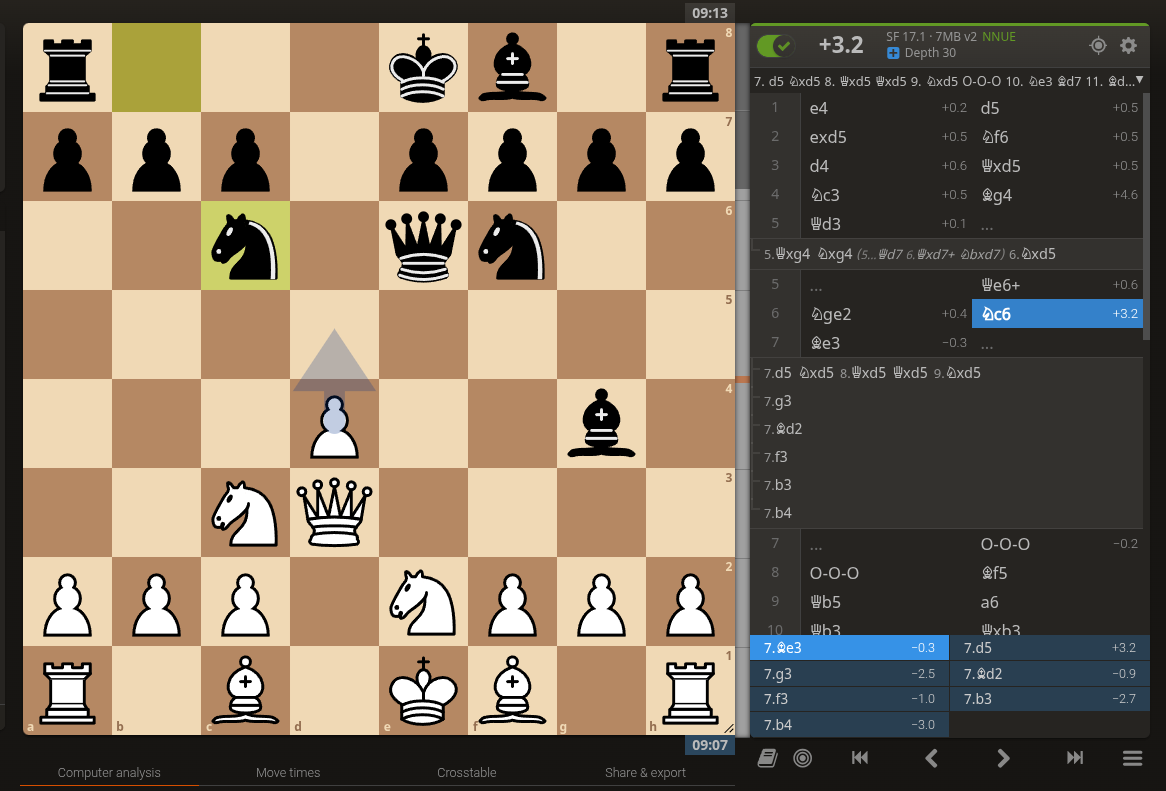Screen dimensions: 1166x791
Task: Go to previous move
Action: [931, 758]
